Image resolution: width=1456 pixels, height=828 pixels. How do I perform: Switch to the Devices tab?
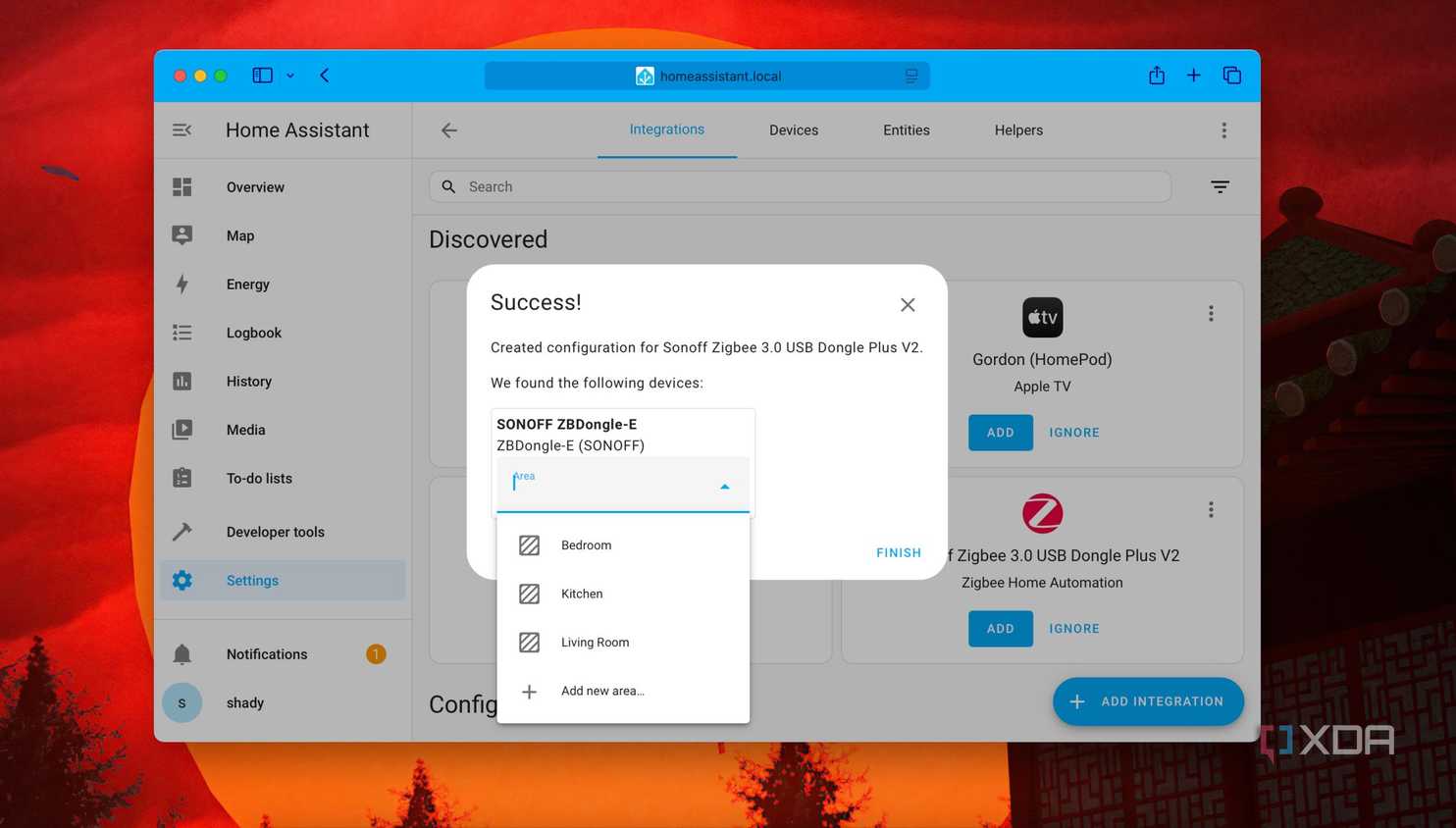(x=794, y=129)
